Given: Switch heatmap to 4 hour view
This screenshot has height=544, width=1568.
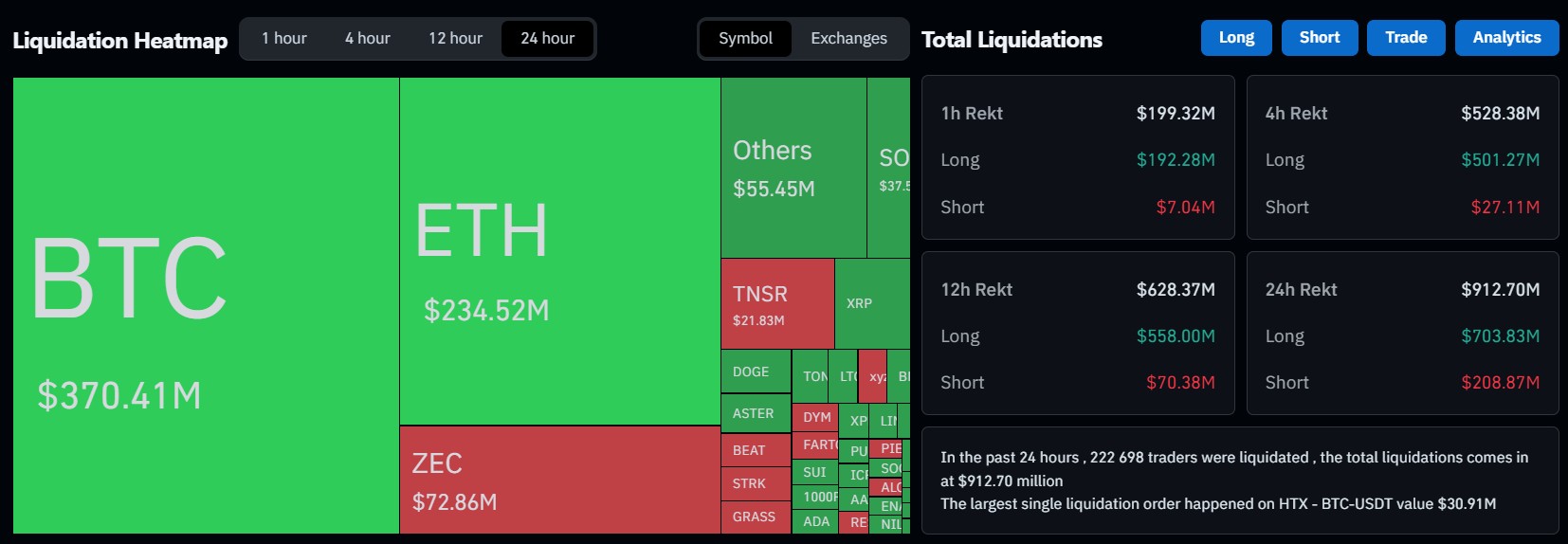Looking at the screenshot, I should pos(368,39).
